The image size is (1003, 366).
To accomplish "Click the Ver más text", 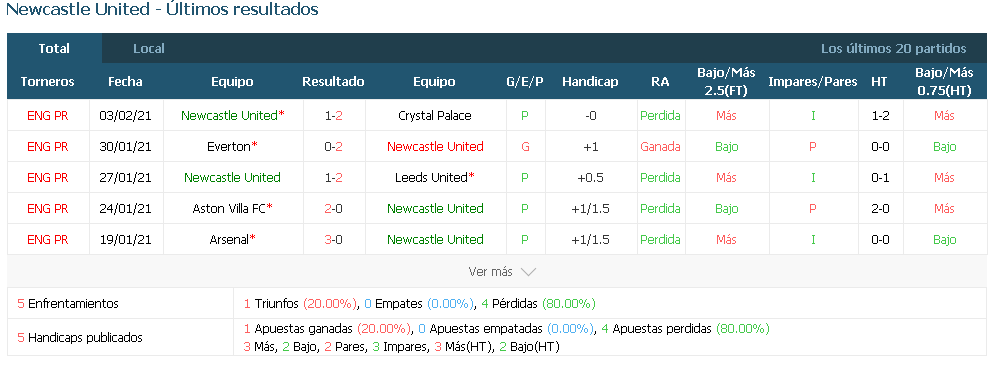I will 491,272.
